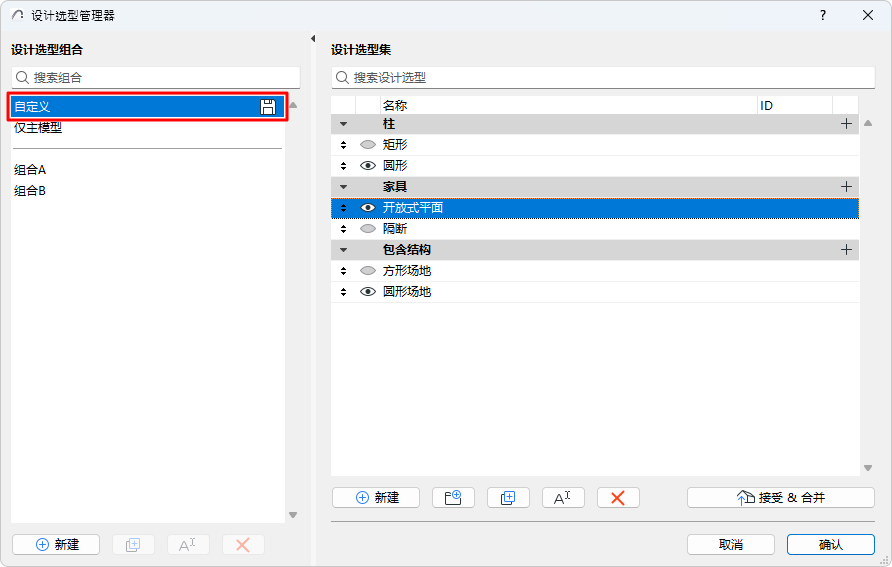Hide the 圆形 design option
The image size is (892, 567).
click(x=368, y=165)
